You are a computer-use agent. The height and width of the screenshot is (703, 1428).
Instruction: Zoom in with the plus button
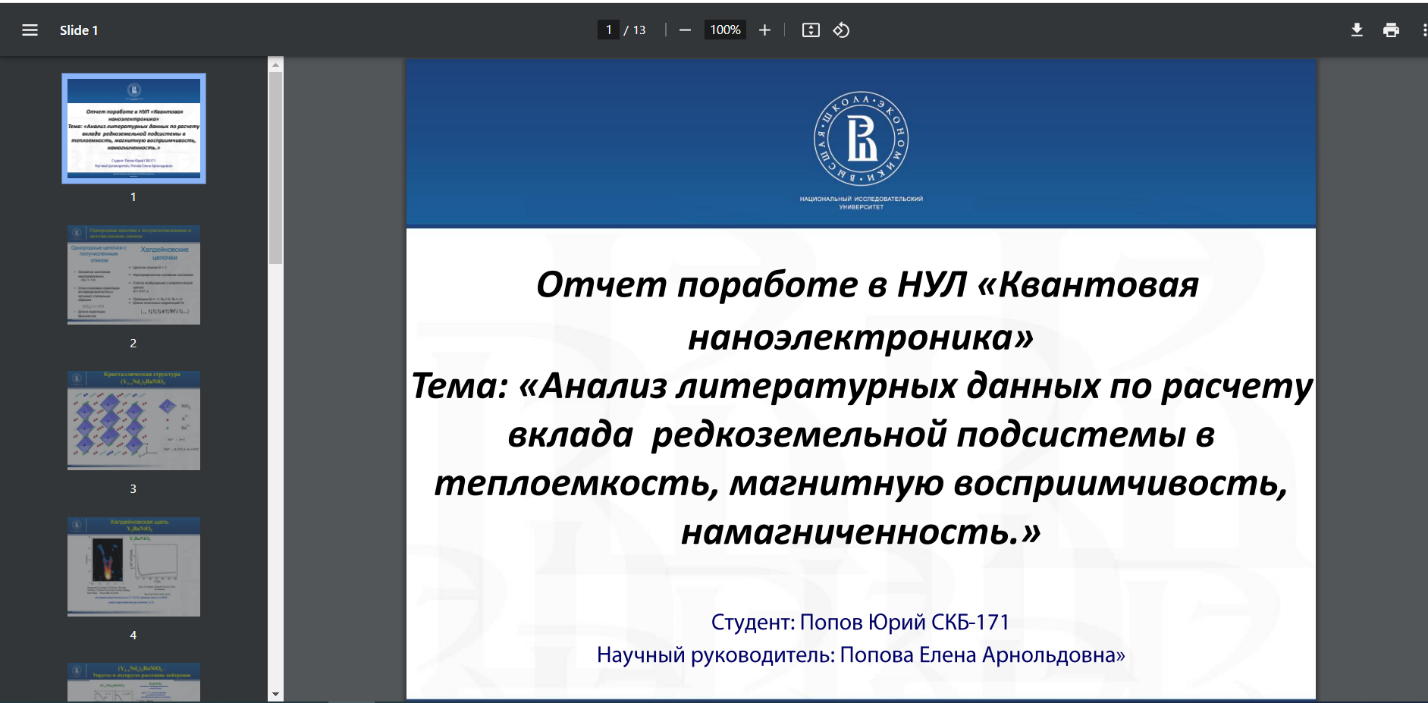pos(765,30)
